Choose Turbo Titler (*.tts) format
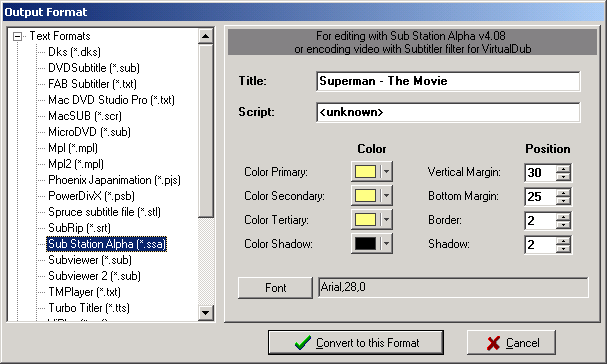The width and height of the screenshot is (607, 364). [x=89, y=308]
